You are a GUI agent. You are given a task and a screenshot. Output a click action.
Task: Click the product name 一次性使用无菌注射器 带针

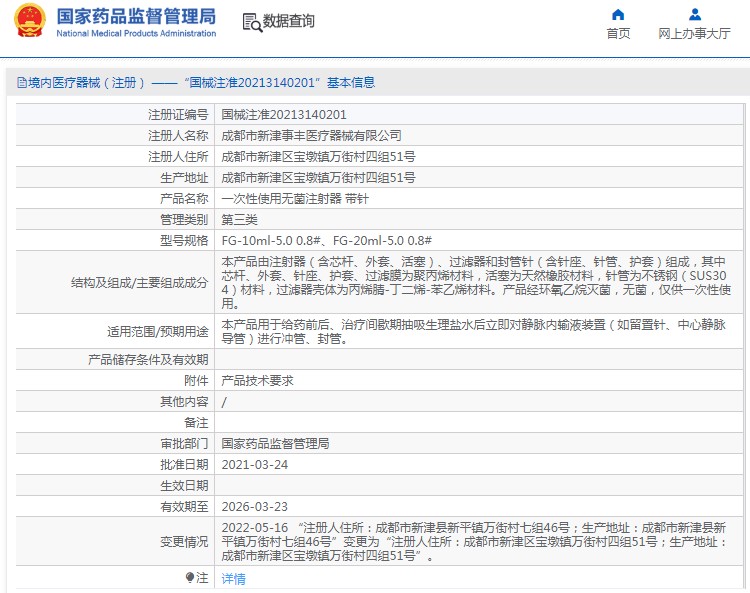pyautogui.click(x=295, y=198)
